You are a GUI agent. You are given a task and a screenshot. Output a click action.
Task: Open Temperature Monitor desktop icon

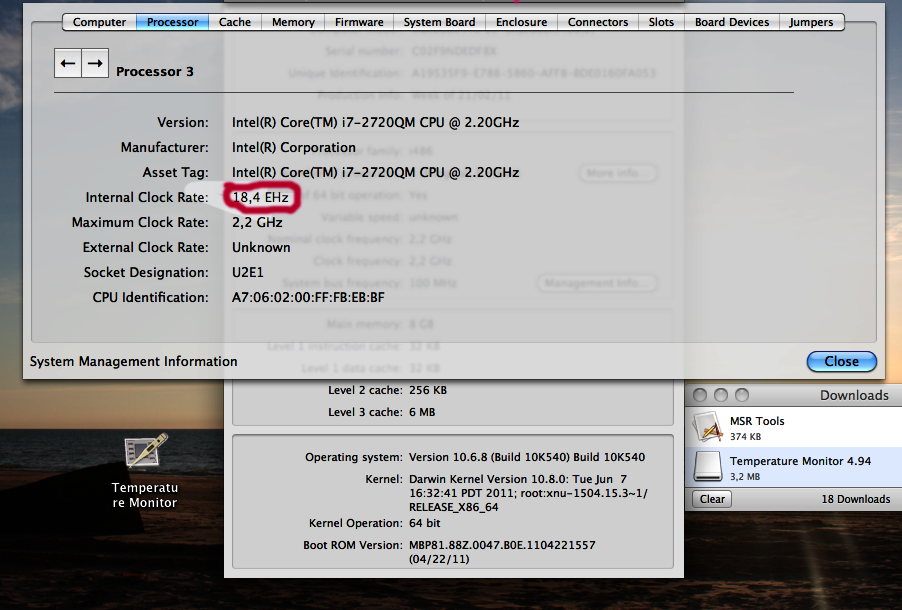[146, 451]
